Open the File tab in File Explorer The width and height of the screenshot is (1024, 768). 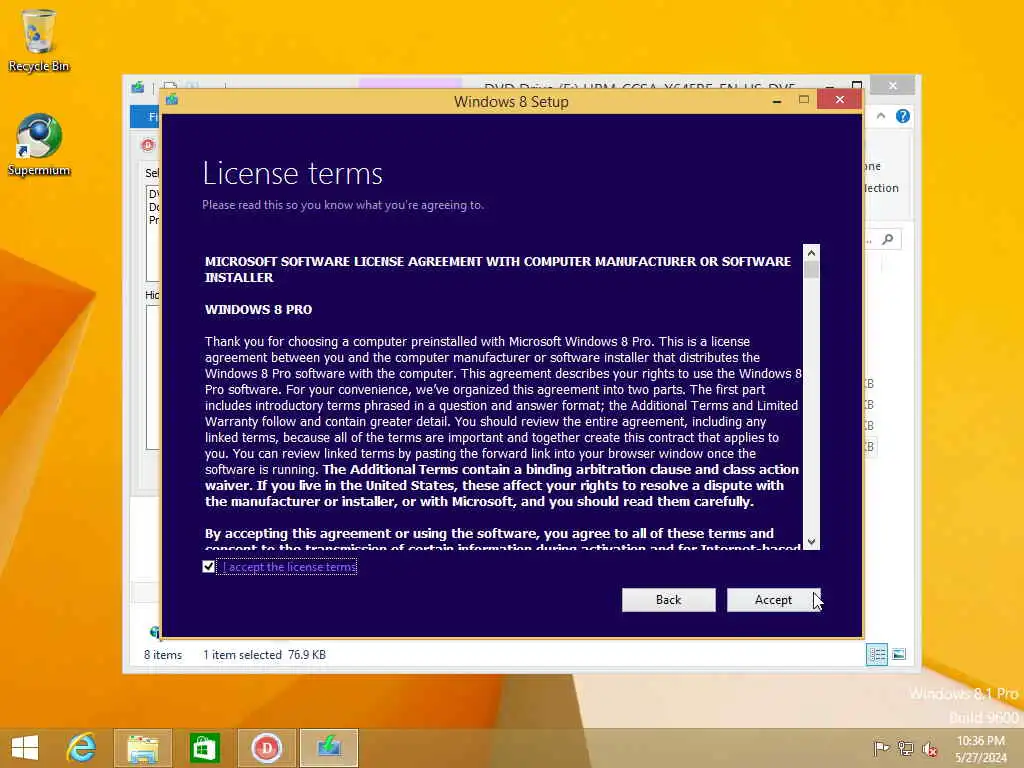[x=146, y=116]
